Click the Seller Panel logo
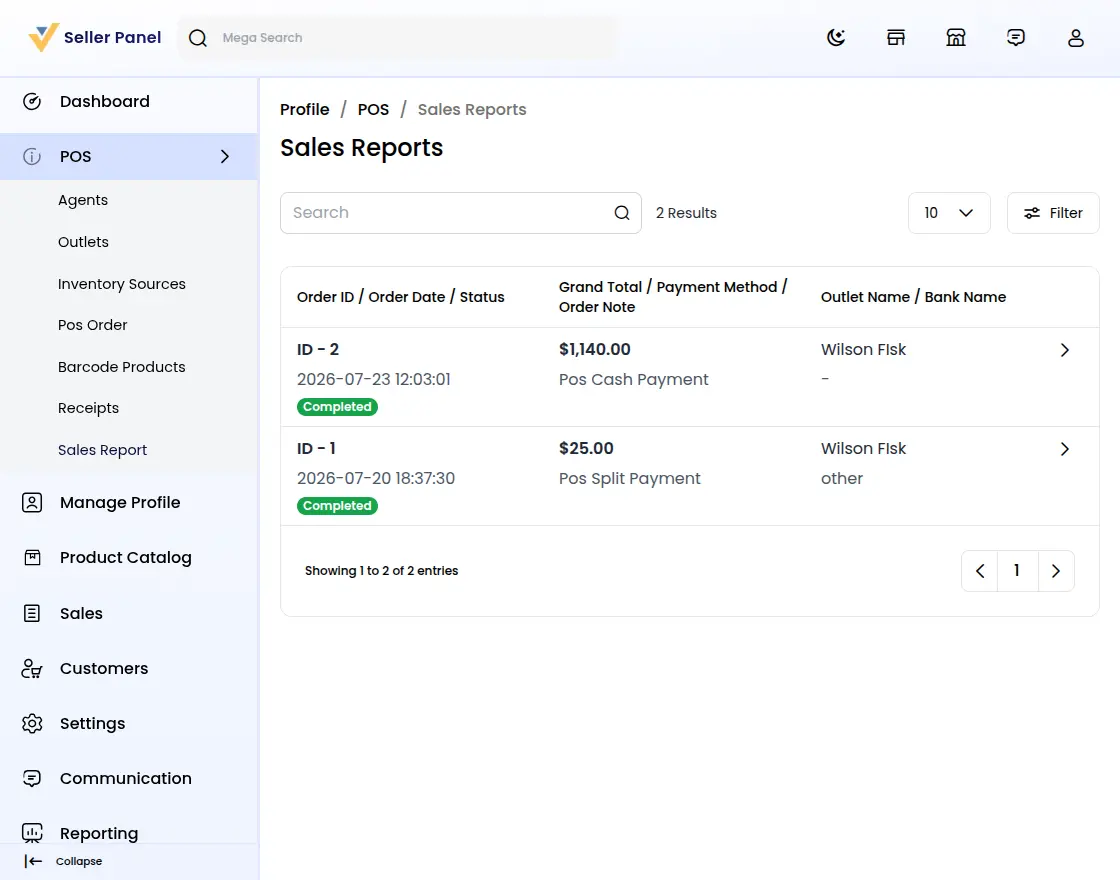This screenshot has height=880, width=1120. [x=94, y=37]
